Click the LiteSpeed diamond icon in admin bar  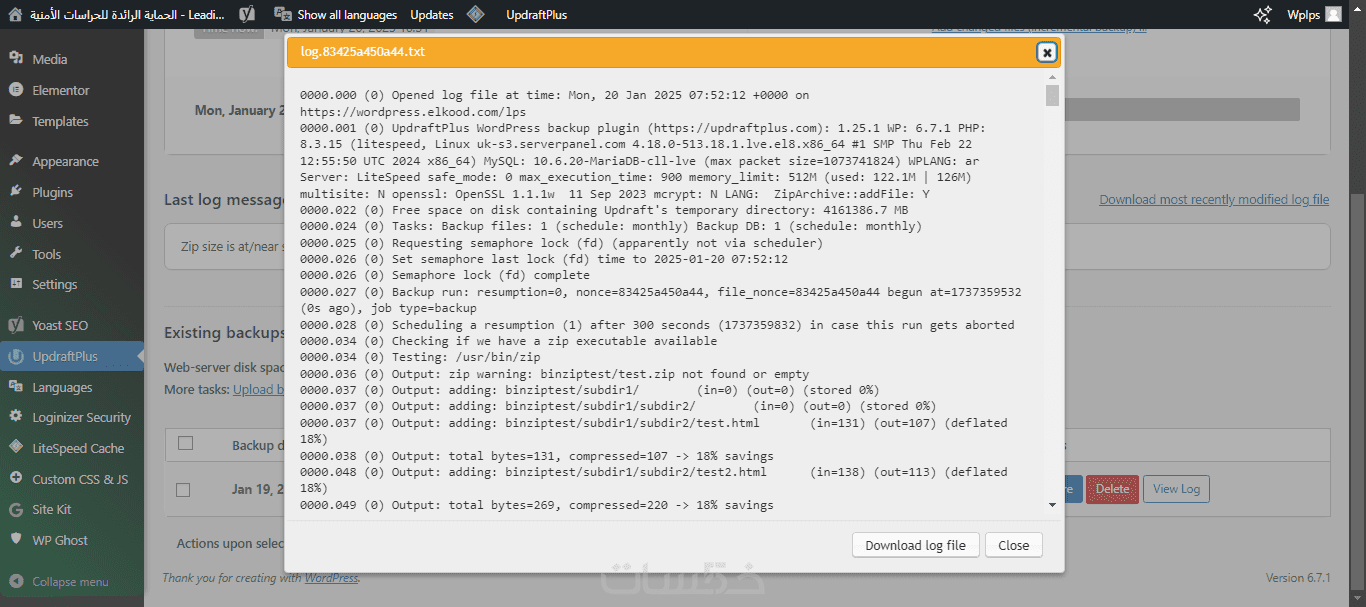[x=476, y=14]
